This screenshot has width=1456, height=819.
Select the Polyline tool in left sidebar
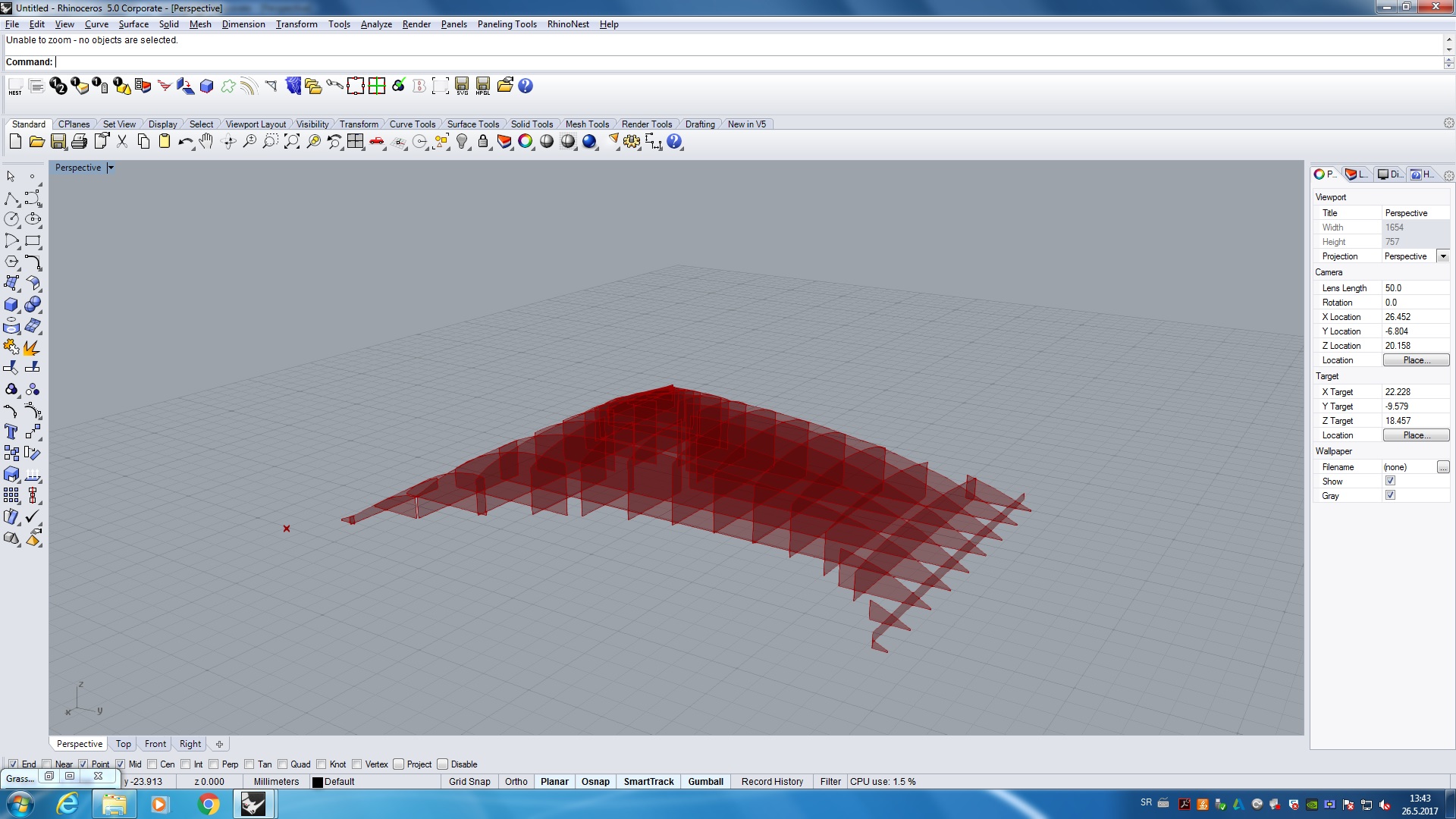click(11, 199)
